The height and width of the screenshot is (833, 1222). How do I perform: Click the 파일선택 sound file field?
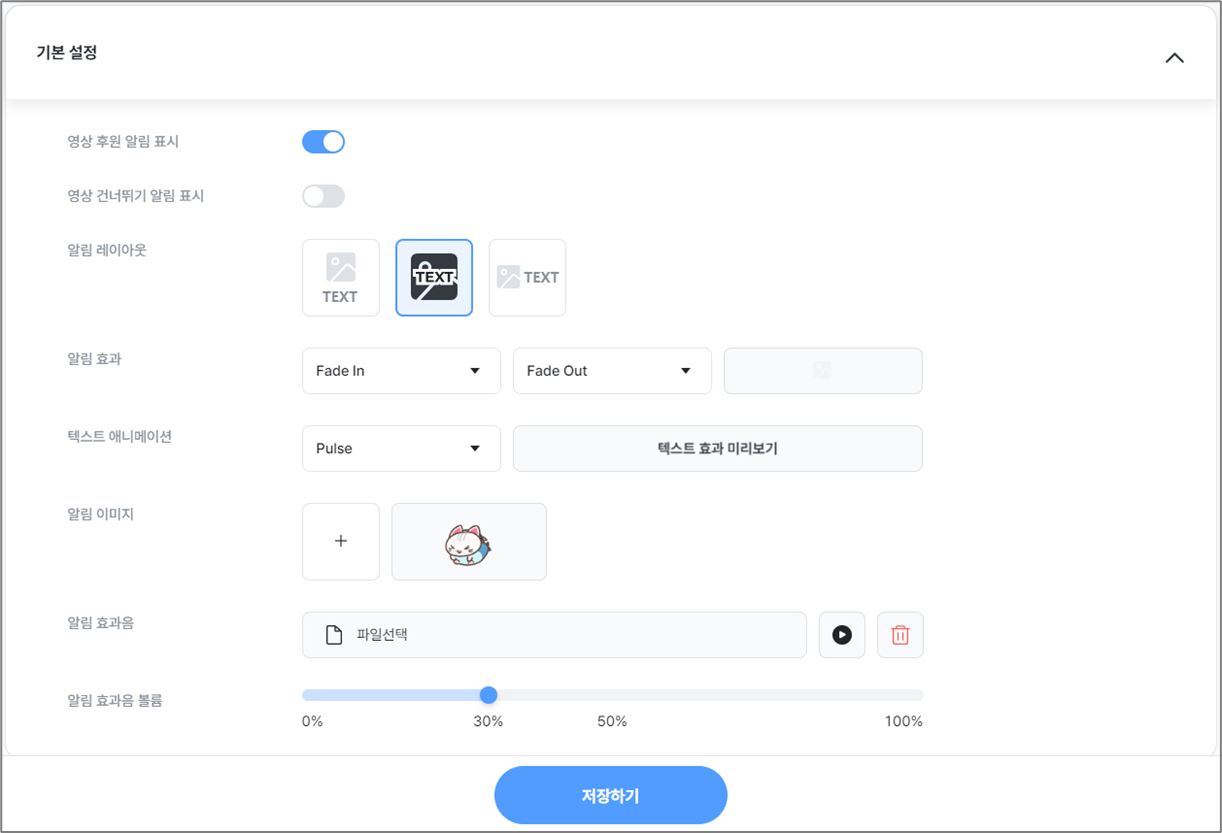[x=554, y=635]
